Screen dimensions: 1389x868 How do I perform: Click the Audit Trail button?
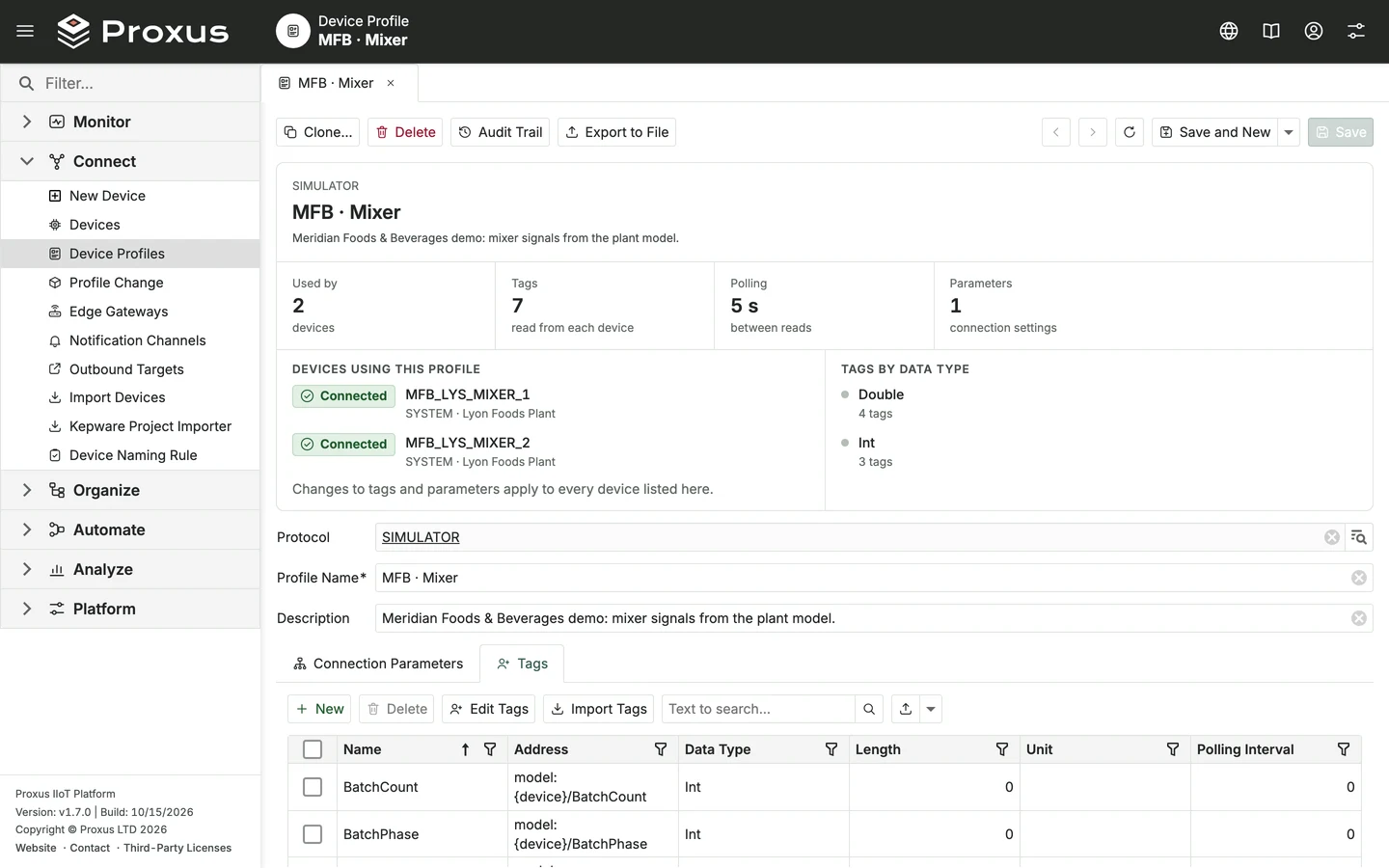(500, 132)
